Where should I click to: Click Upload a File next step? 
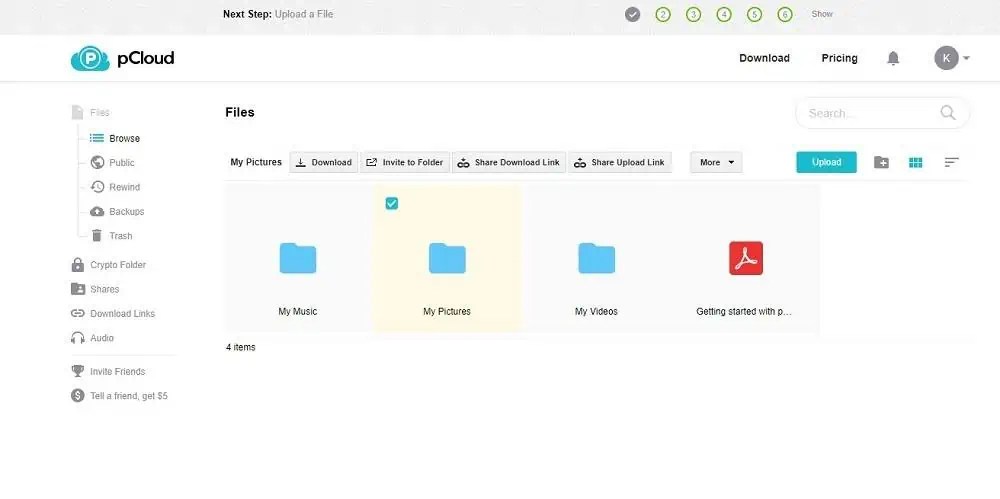(304, 14)
